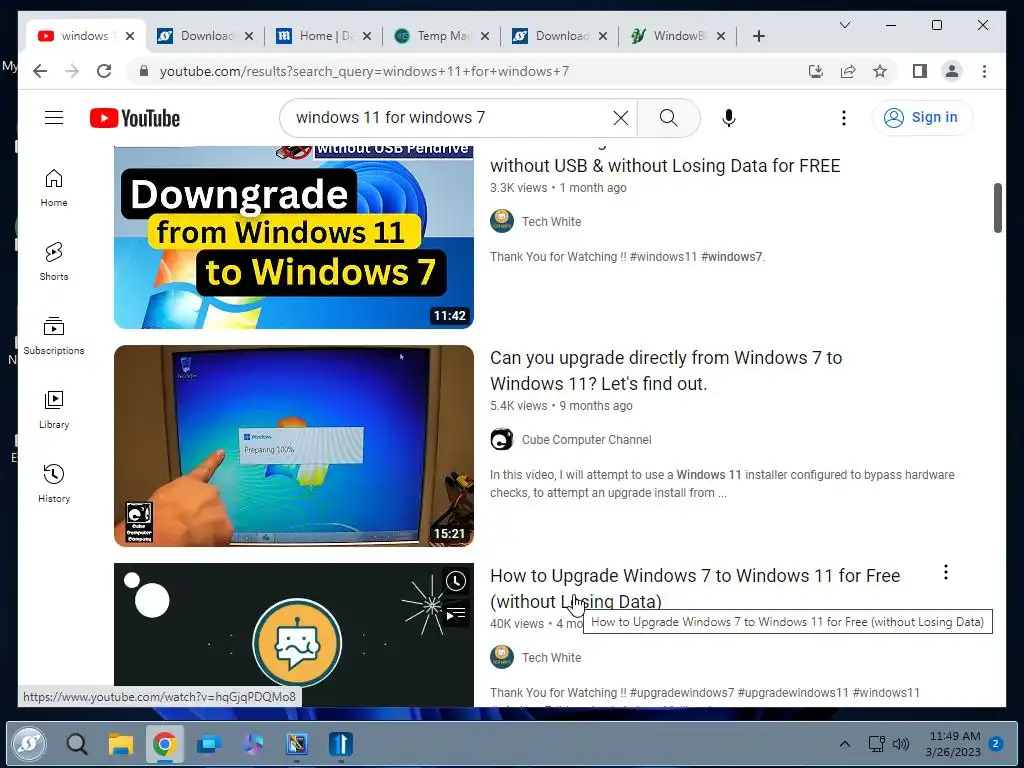
Task: Reload the page
Action: coord(104,71)
